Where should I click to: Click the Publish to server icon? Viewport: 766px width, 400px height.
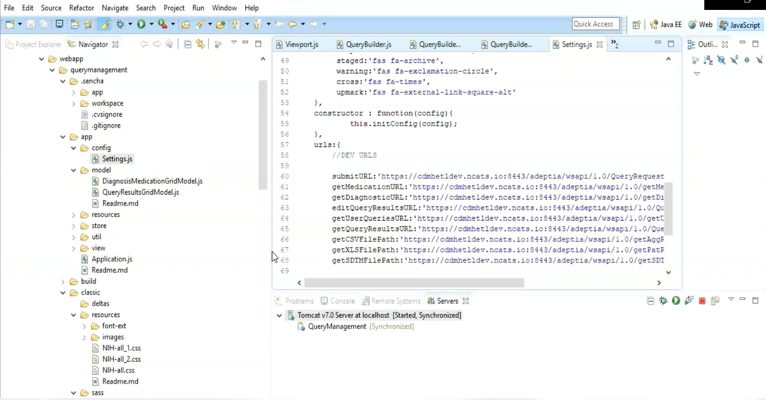pos(715,301)
